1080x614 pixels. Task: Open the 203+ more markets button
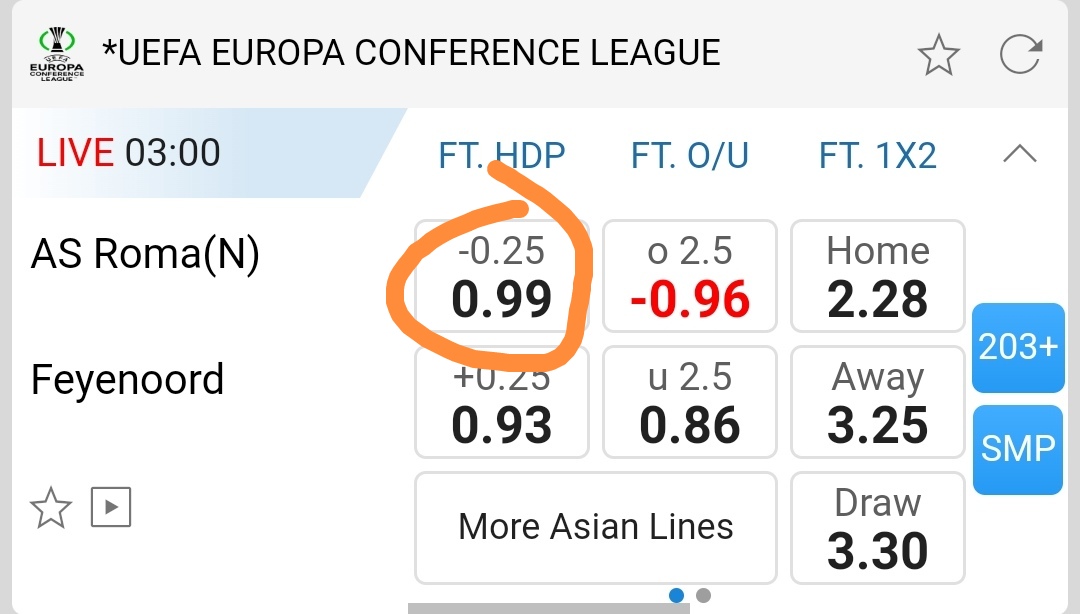[1018, 348]
